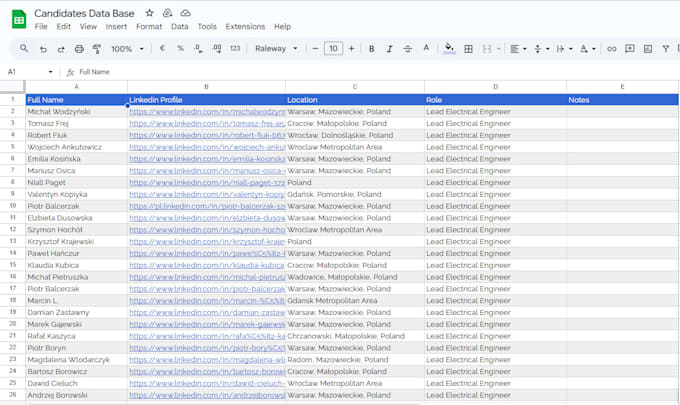Open the Extensions menu

click(x=245, y=27)
